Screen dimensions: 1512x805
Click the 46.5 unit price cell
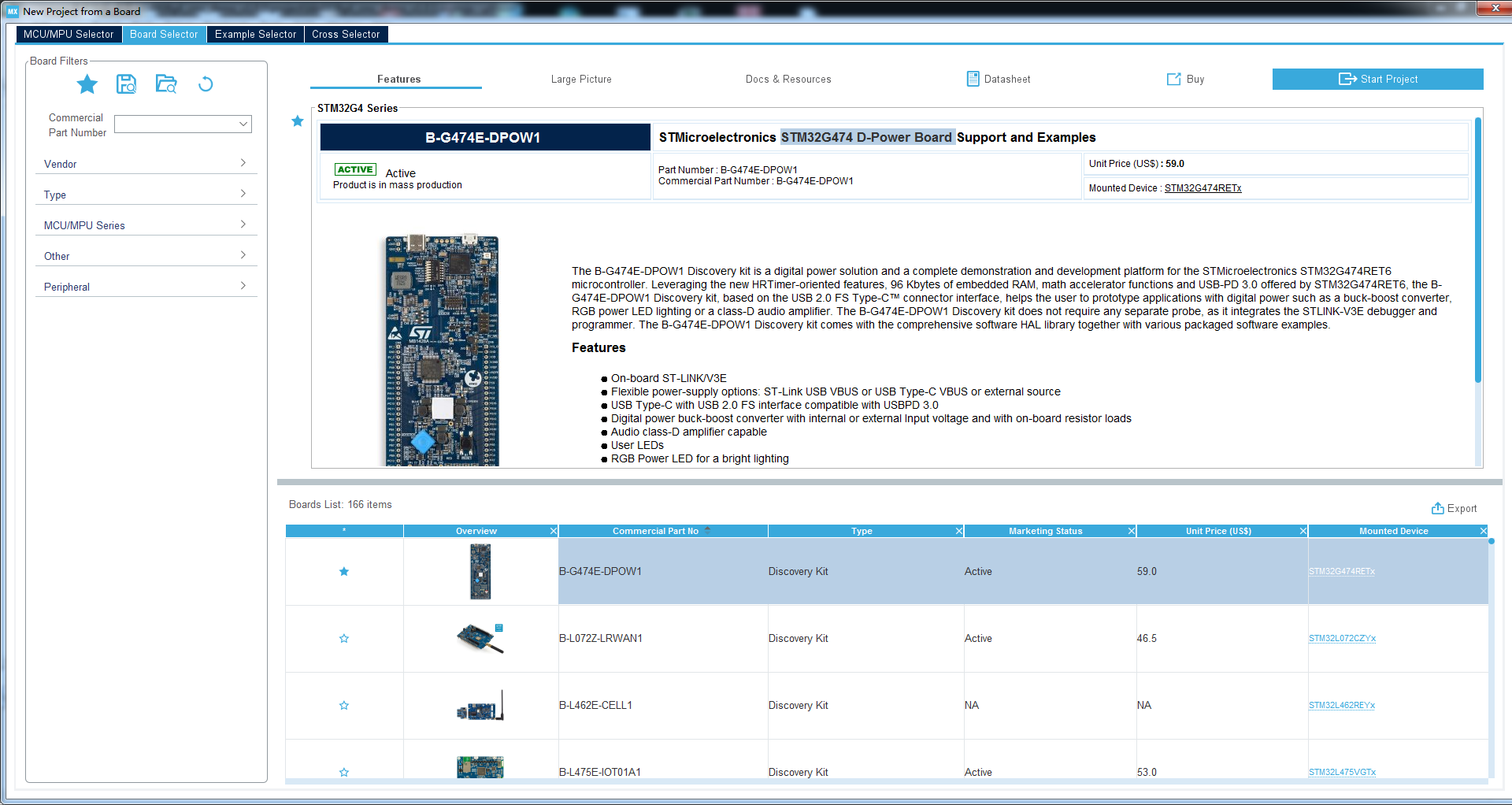click(x=1222, y=638)
